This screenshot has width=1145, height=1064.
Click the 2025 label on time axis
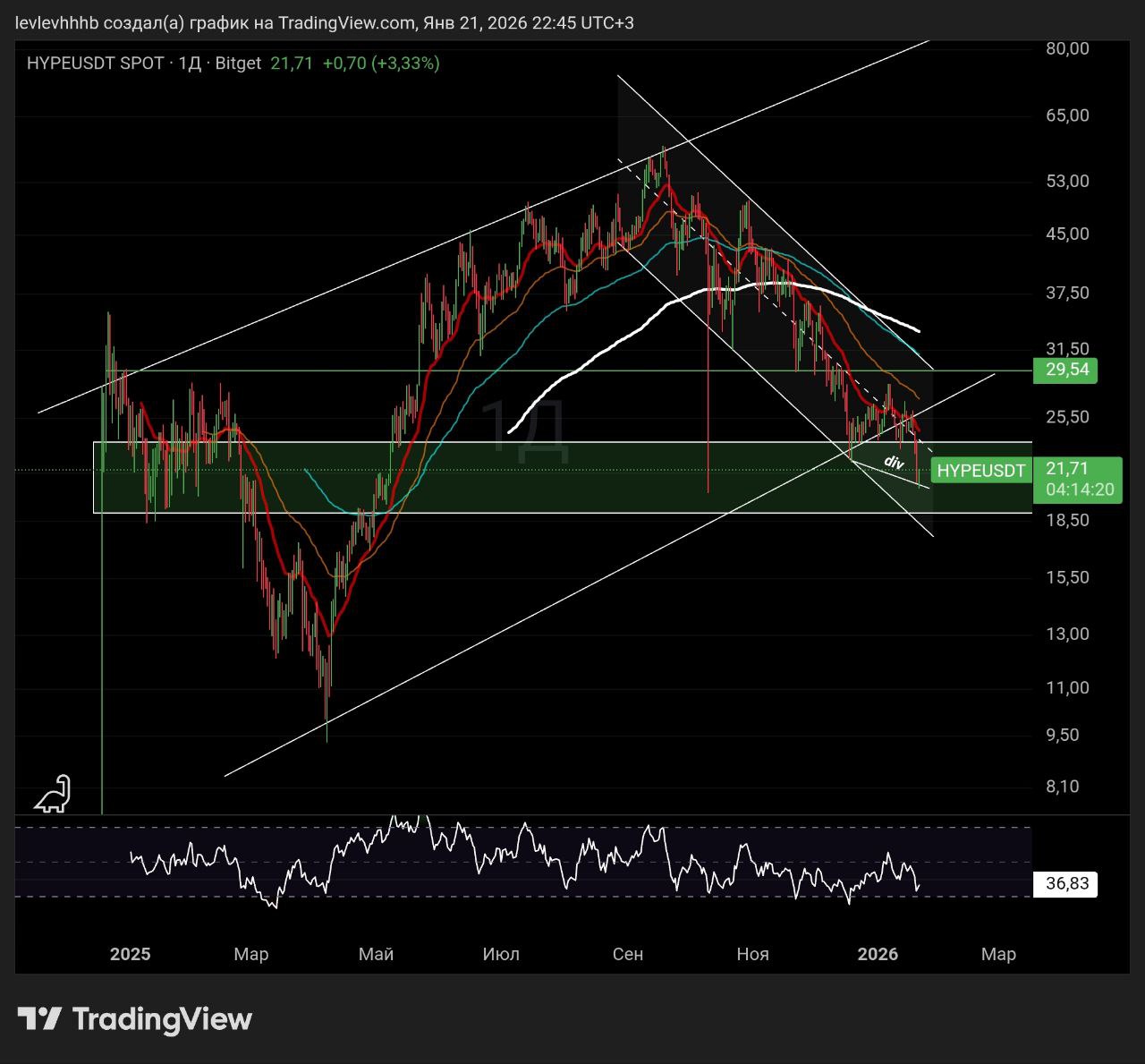(130, 954)
